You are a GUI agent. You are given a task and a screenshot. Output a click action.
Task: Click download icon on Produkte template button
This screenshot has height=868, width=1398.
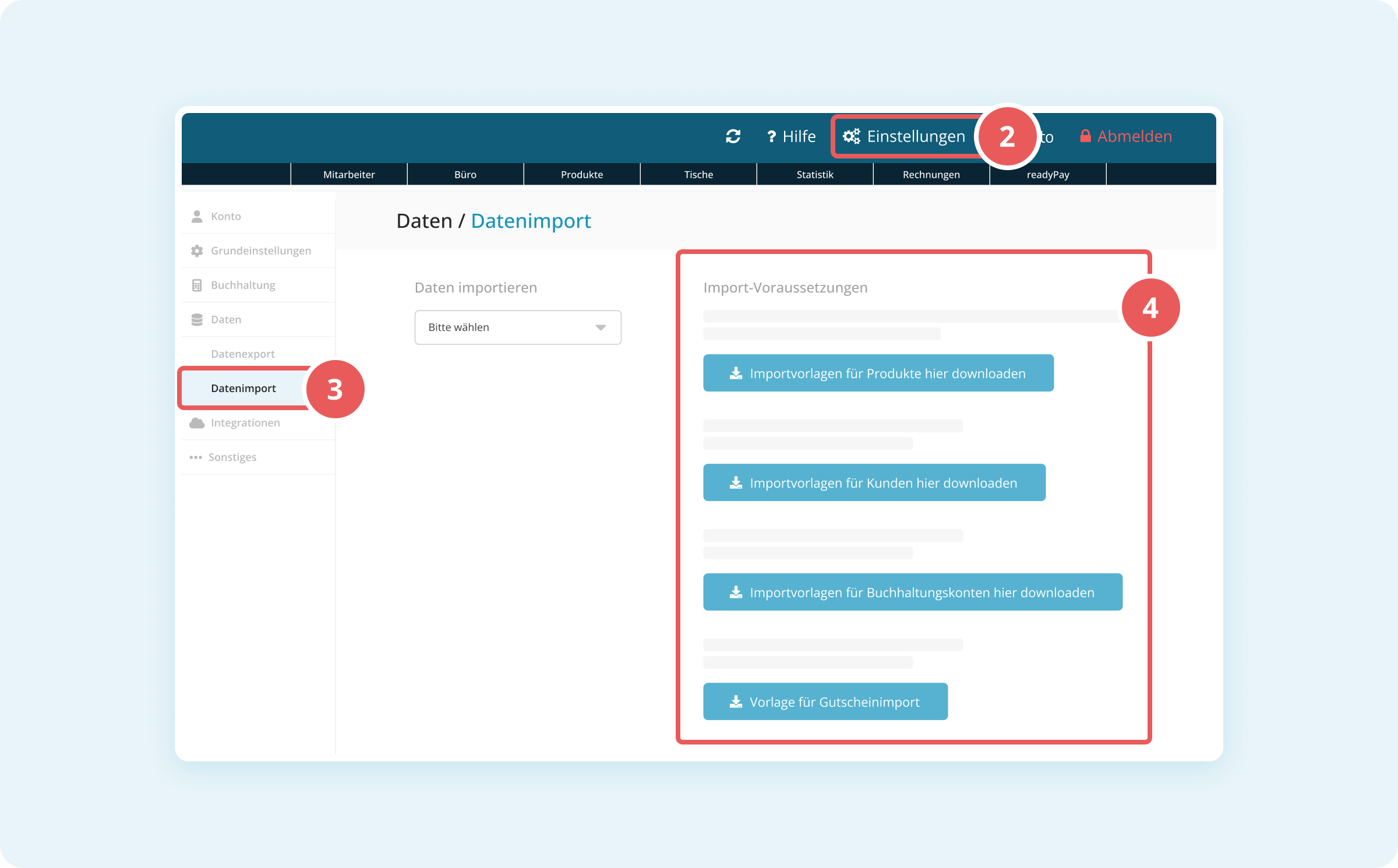pyautogui.click(x=736, y=373)
